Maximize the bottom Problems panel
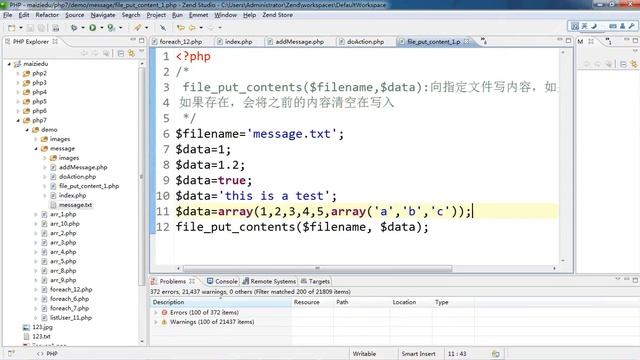The height and width of the screenshot is (360, 640). (x=635, y=280)
